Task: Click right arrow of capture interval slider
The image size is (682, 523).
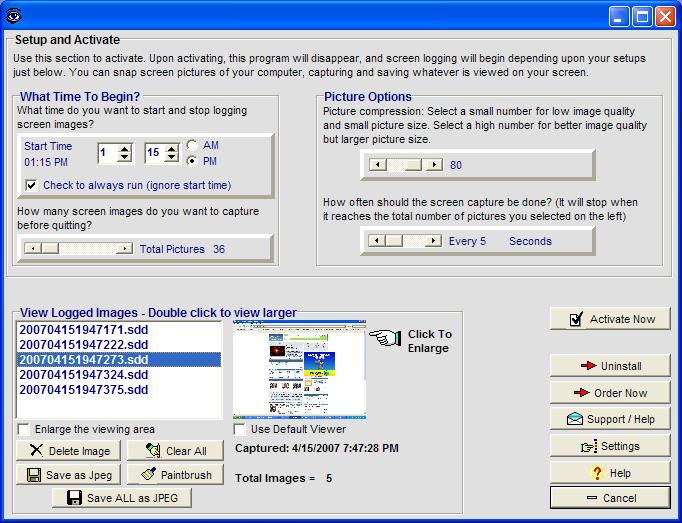Action: coord(433,241)
